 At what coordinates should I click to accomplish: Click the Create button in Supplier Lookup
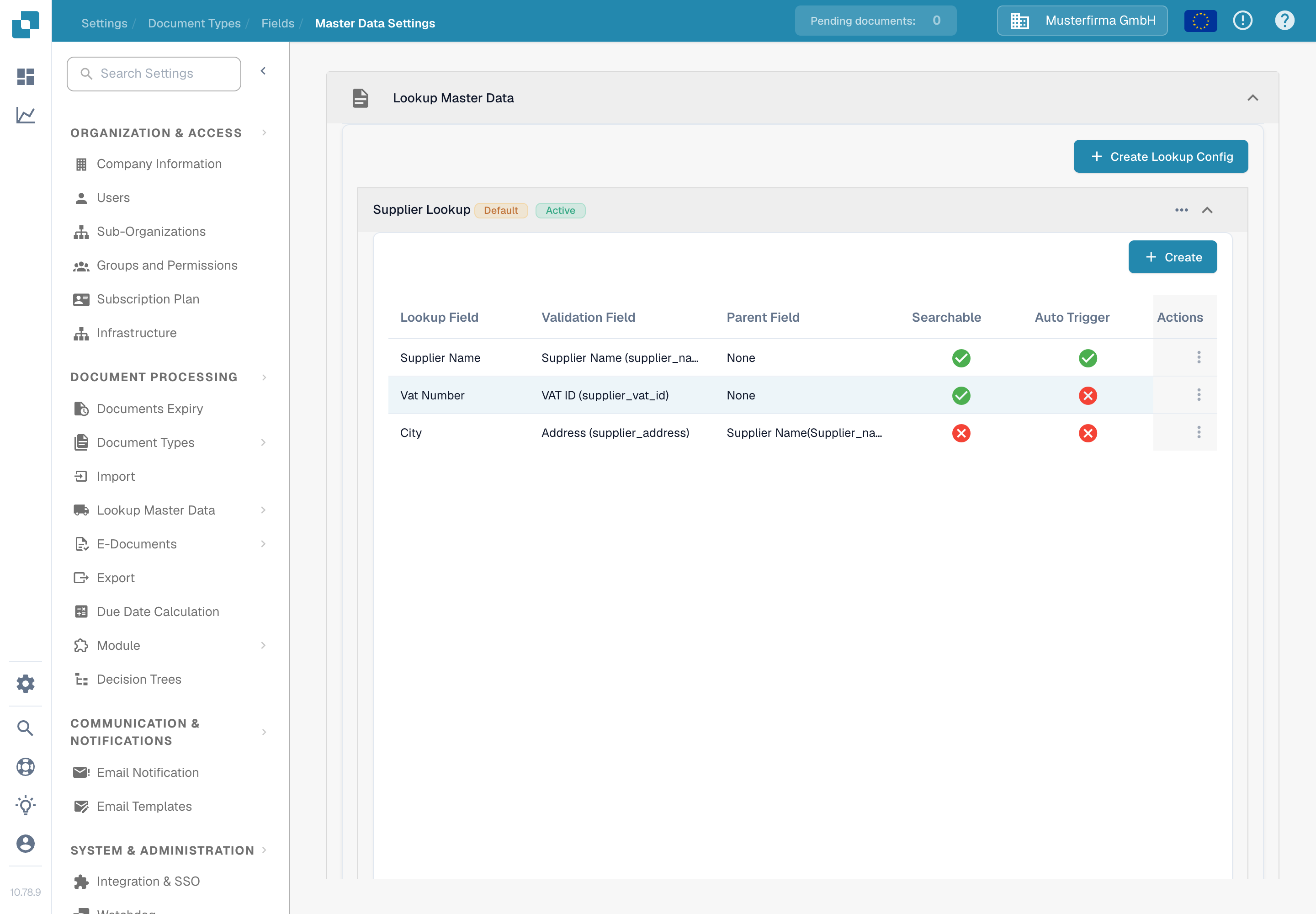point(1172,257)
